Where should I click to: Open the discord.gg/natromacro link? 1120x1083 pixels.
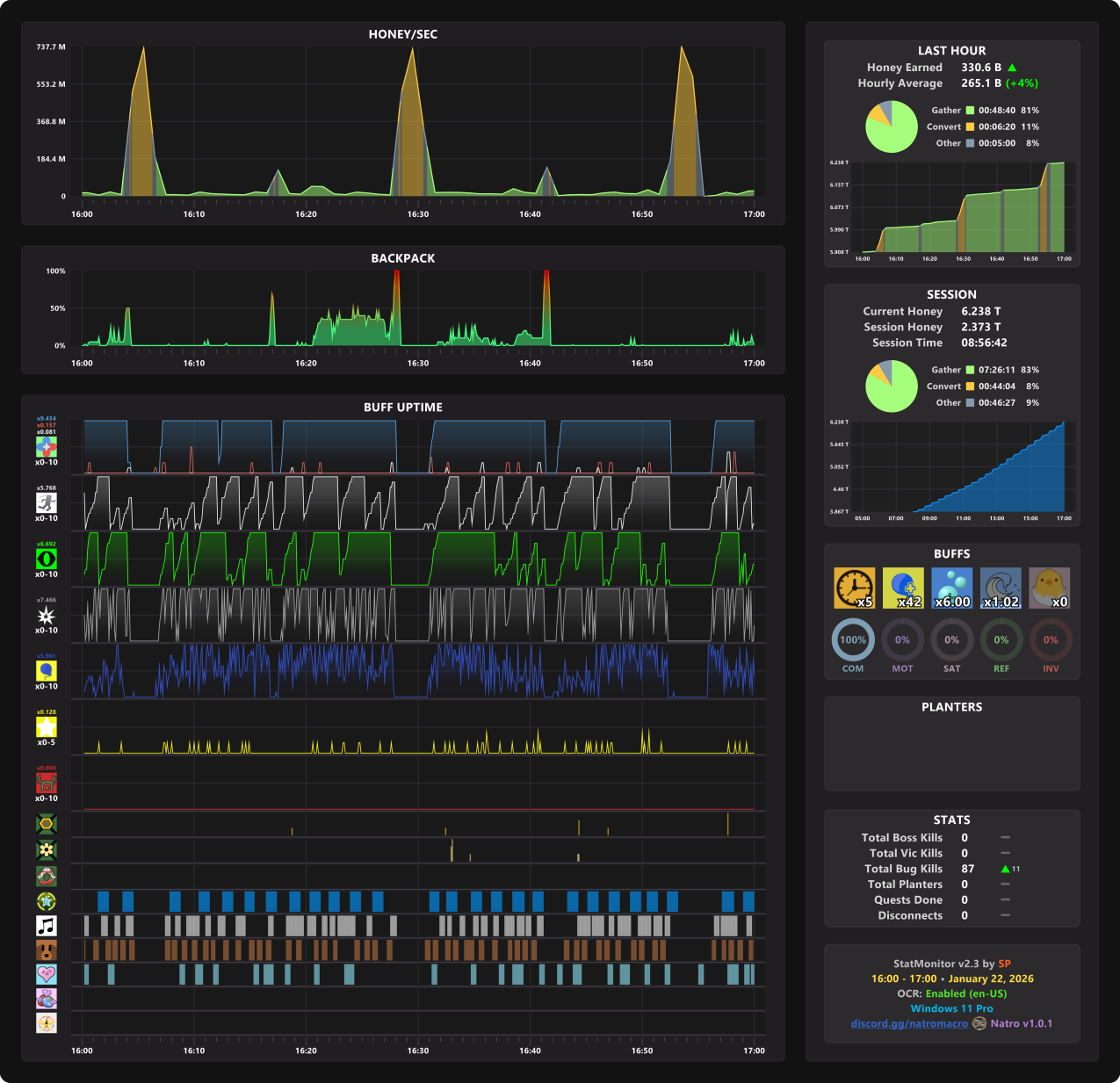click(x=909, y=1024)
